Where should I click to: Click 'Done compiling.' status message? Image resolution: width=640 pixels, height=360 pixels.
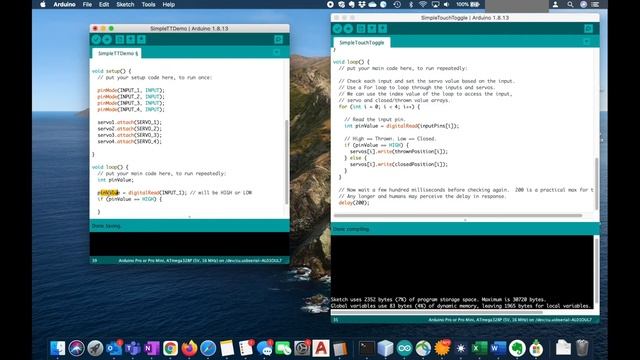(x=351, y=229)
